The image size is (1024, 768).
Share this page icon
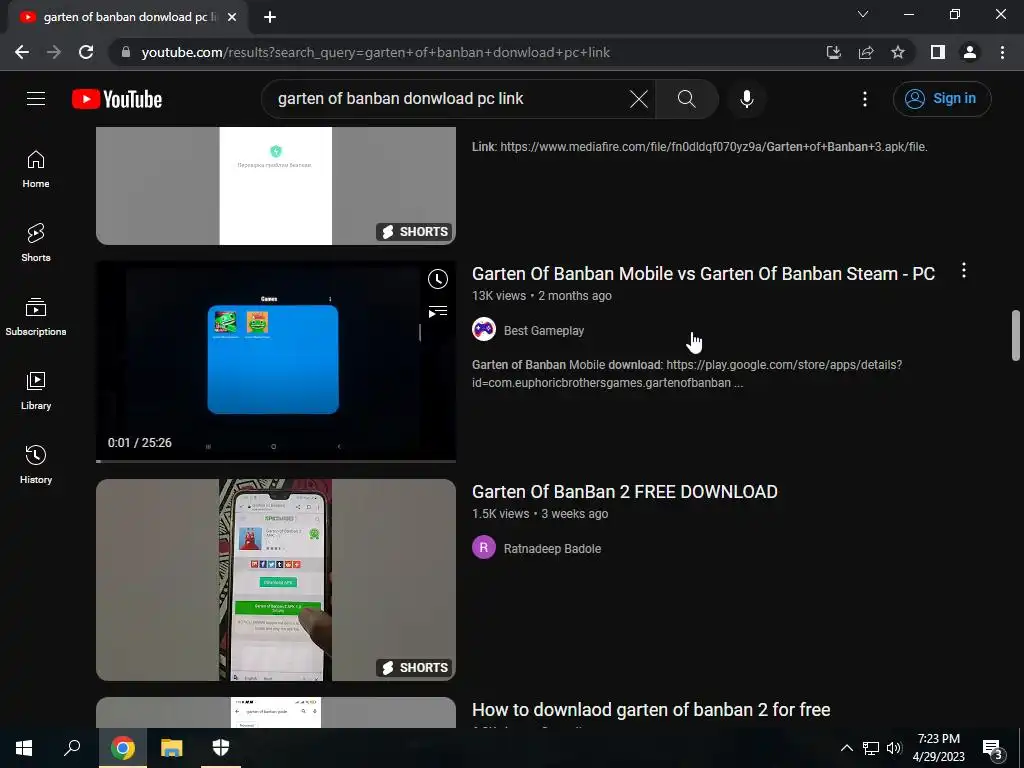point(866,52)
